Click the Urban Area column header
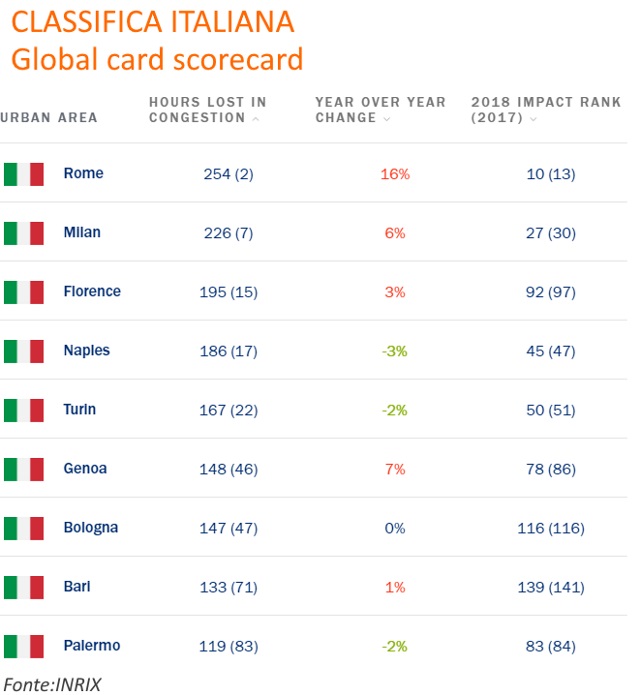Viewport: 640px width, 695px height. point(49,118)
